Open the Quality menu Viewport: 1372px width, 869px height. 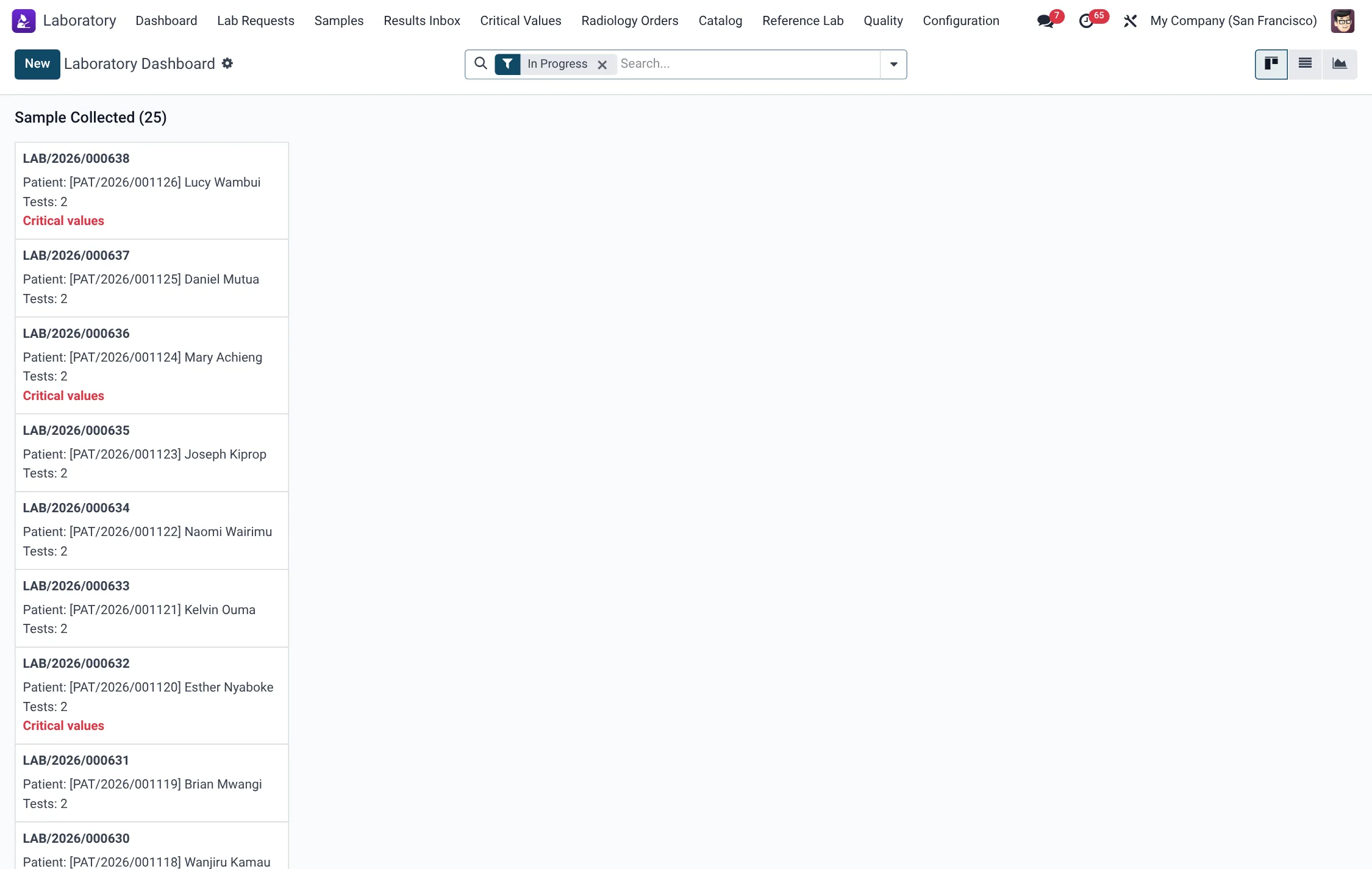[883, 21]
